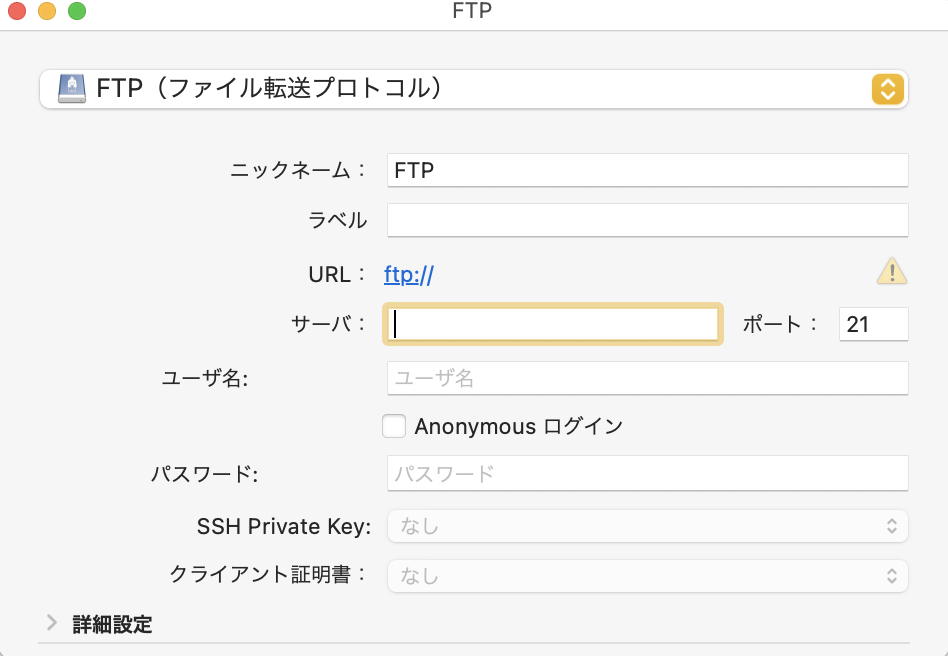The image size is (948, 656).
Task: Click the ユーザ名 text field
Action: (x=647, y=378)
